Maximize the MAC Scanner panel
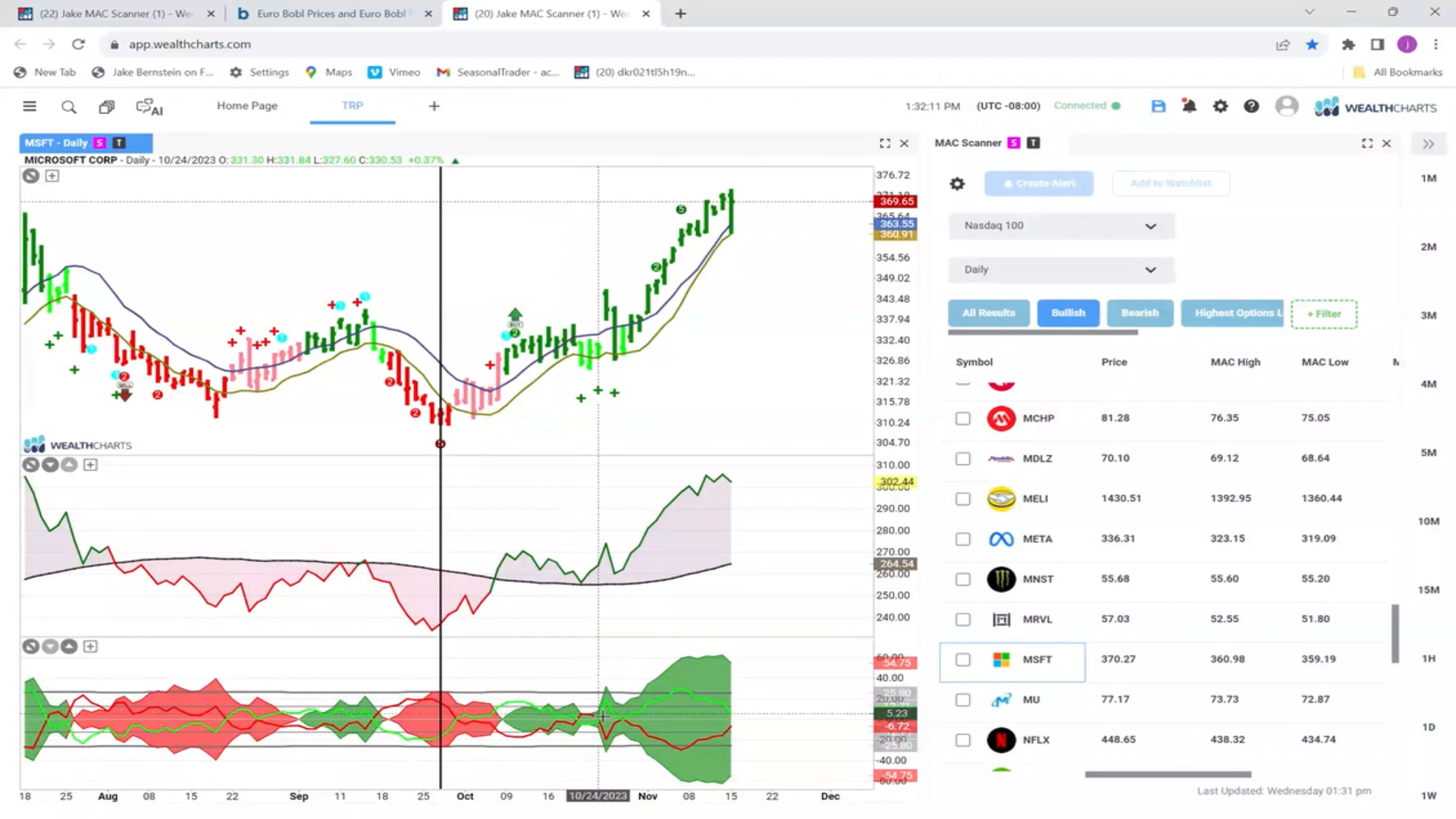1456x819 pixels. [1367, 143]
